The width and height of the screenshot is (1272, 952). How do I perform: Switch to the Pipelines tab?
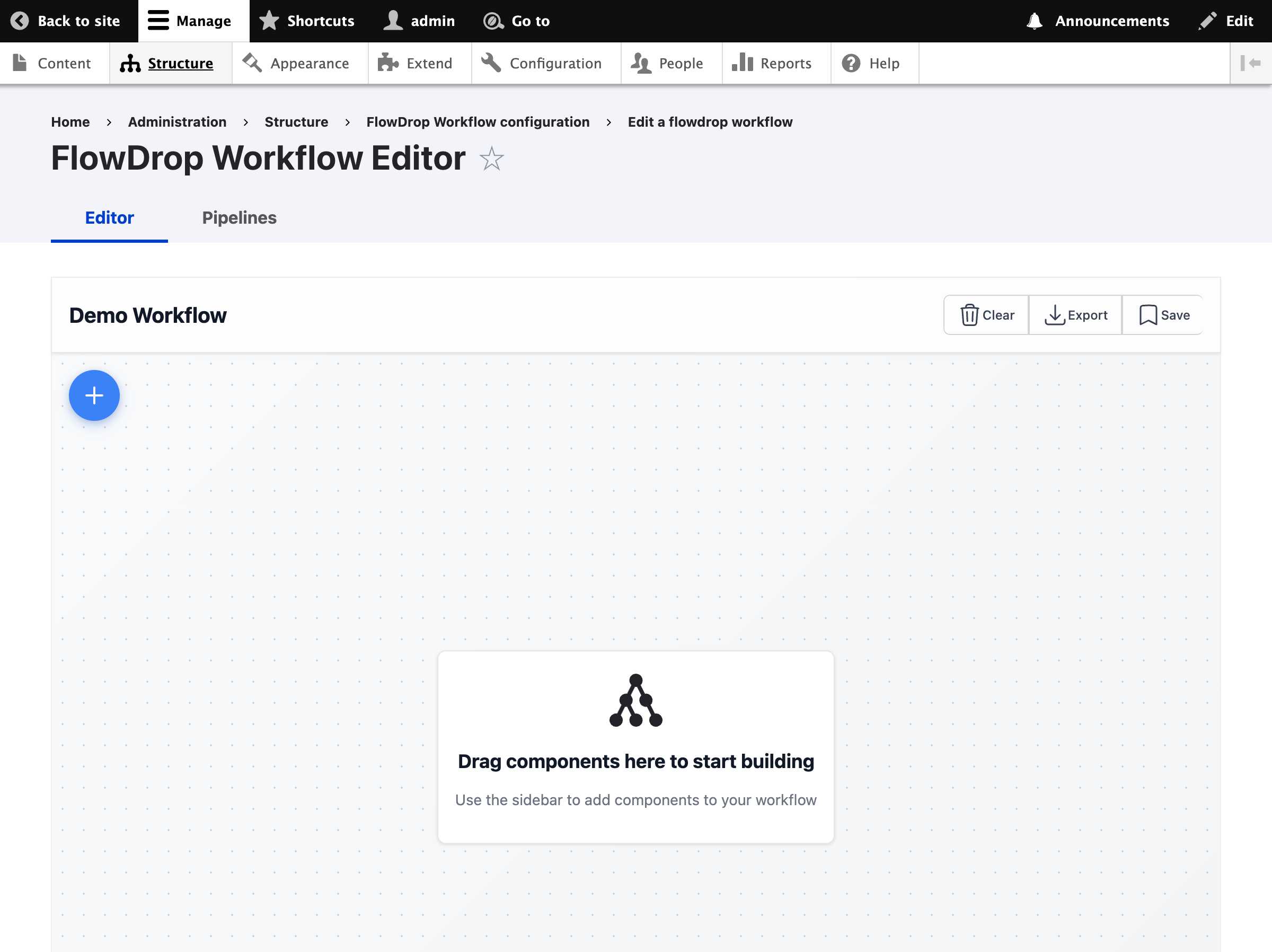(x=239, y=217)
